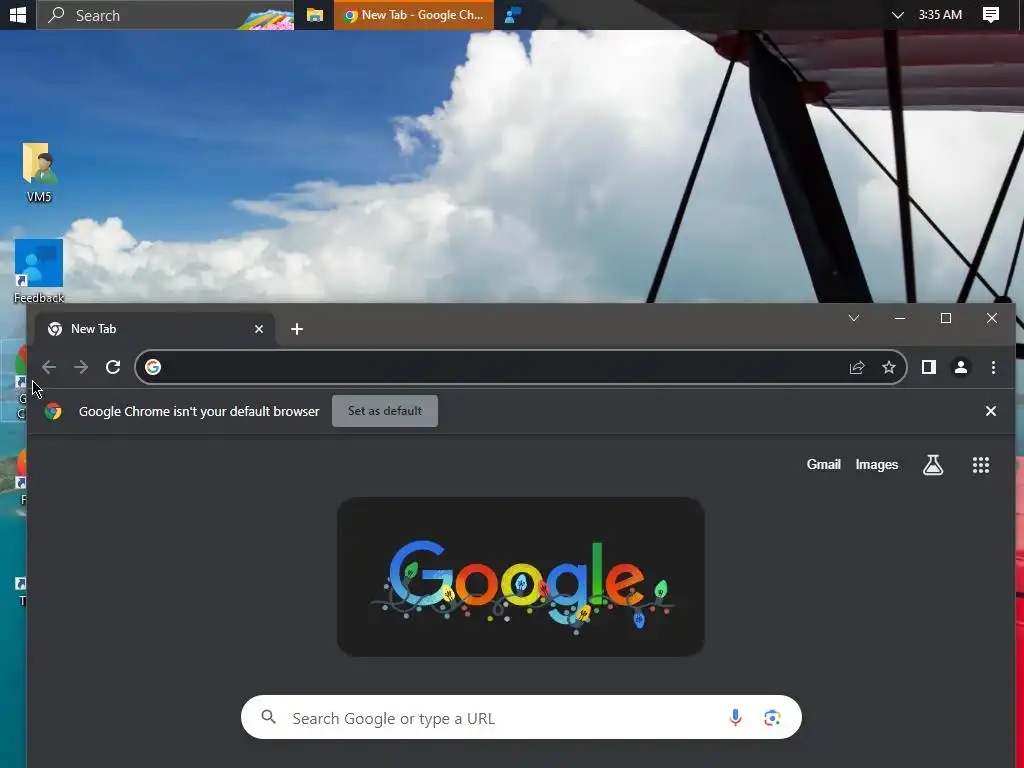This screenshot has height=768, width=1024.
Task: Select the VM5 desktop folder icon
Action: (39, 172)
